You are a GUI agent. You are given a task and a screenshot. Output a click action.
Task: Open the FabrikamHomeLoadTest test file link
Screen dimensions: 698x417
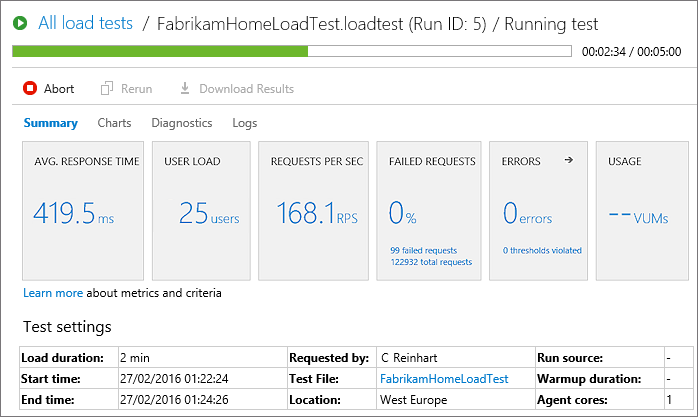pyautogui.click(x=443, y=379)
